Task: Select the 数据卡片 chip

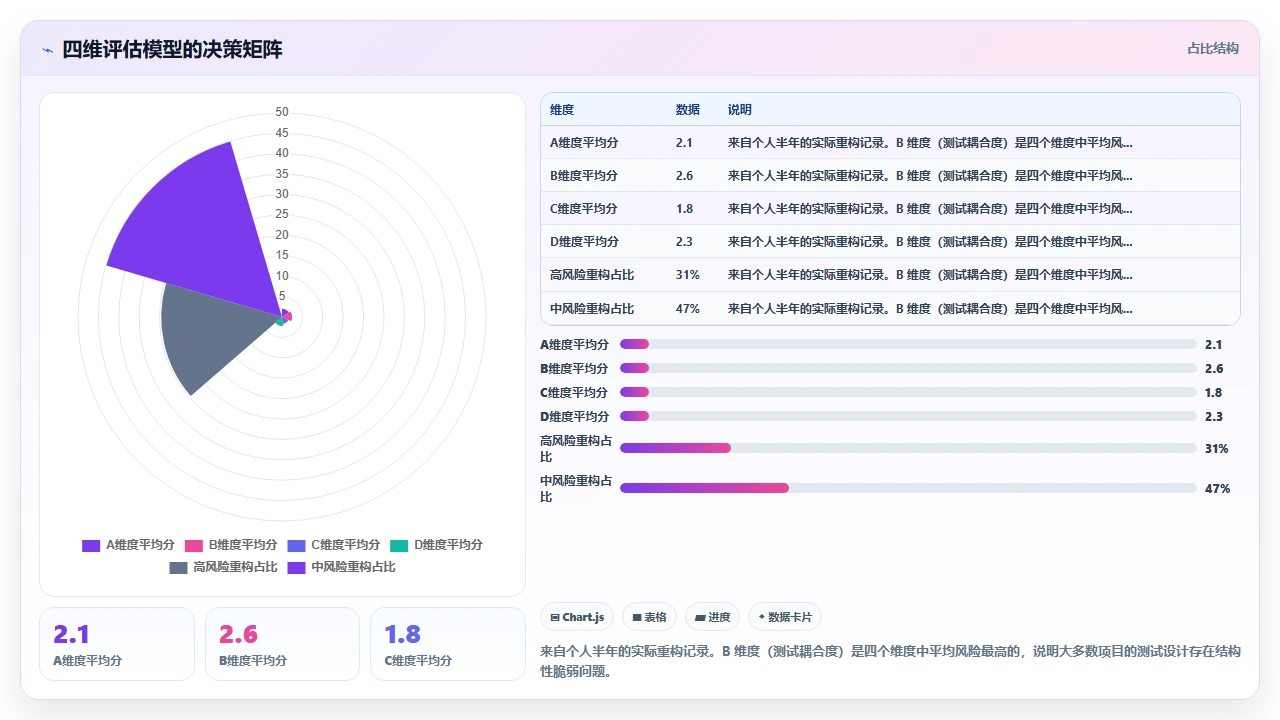Action: 785,617
